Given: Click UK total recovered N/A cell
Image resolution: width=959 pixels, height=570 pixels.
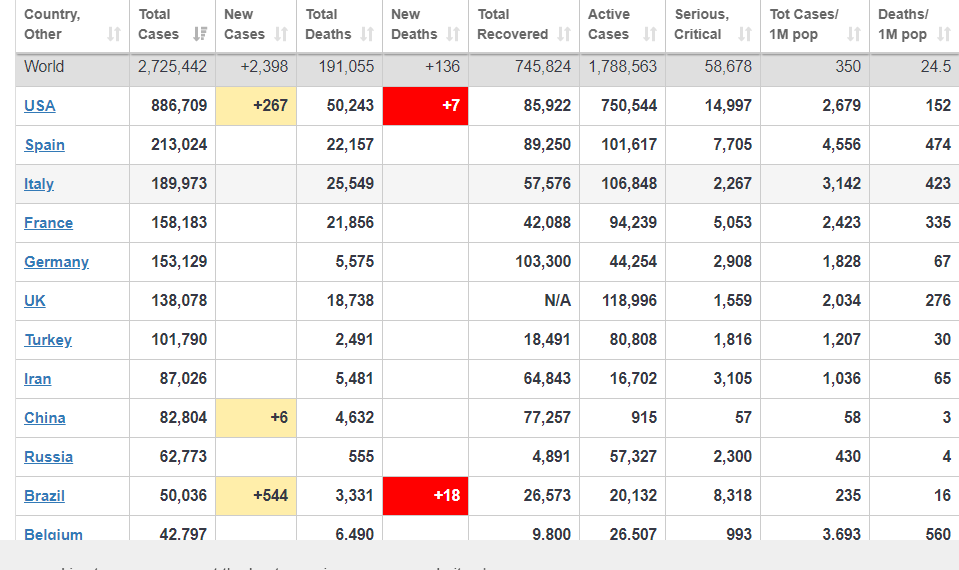Looking at the screenshot, I should click(524, 301).
